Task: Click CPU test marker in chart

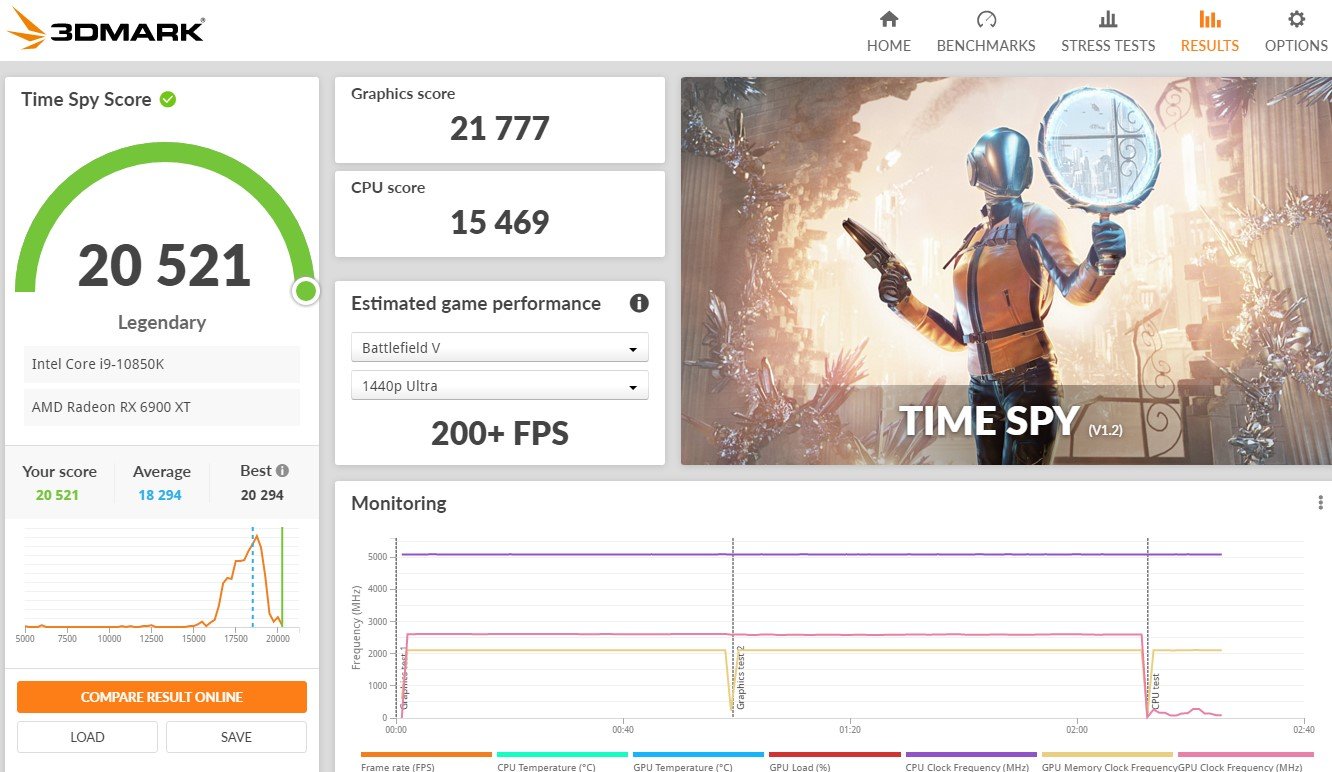Action: tap(1155, 692)
